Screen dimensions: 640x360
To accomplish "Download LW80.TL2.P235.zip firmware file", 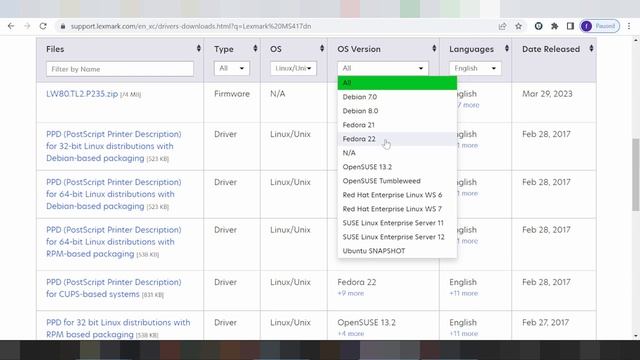I will 82,94.
